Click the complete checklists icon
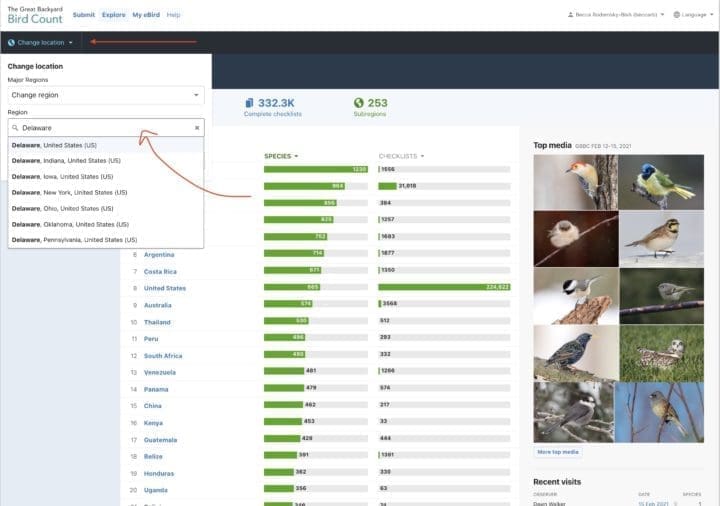Image resolution: width=720 pixels, height=506 pixels. tap(249, 103)
